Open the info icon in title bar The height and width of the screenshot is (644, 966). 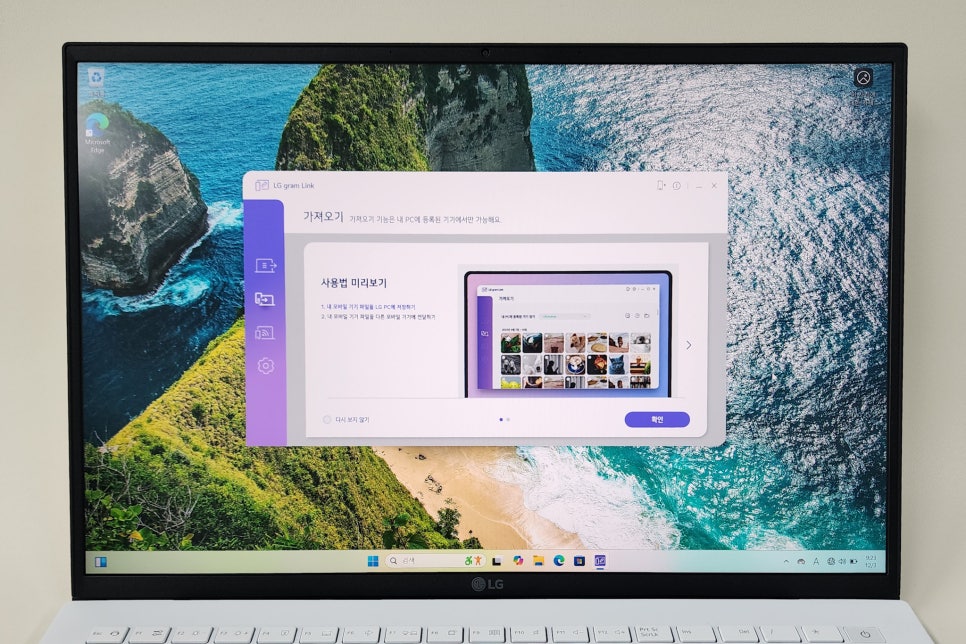(x=676, y=185)
